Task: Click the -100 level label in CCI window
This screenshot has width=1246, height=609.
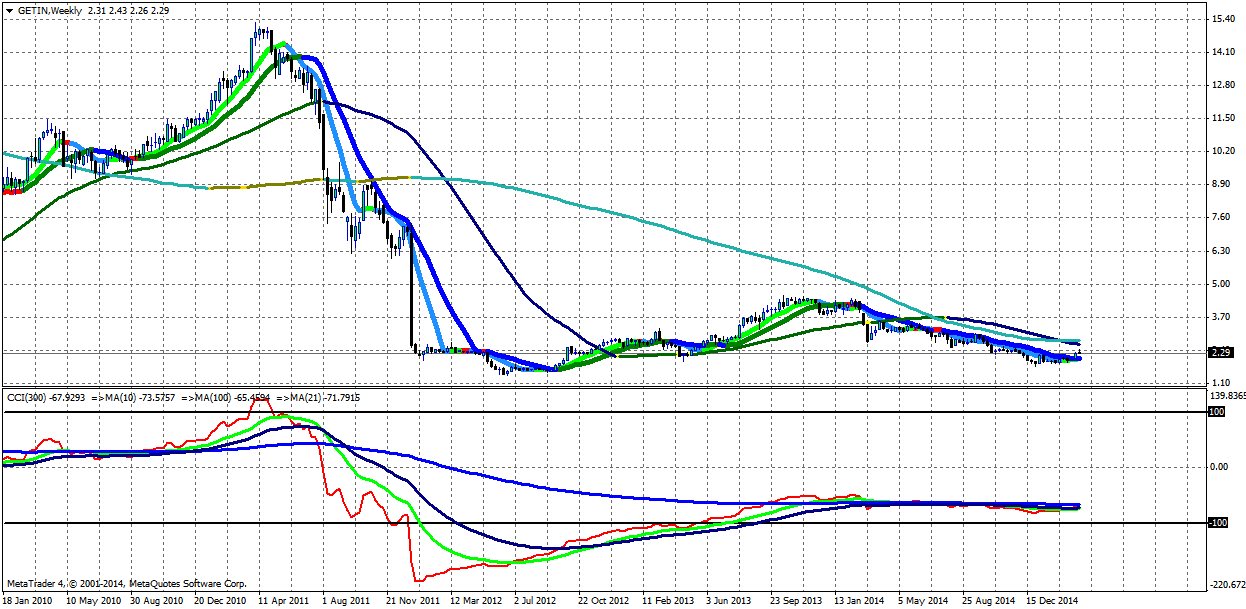Action: [1217, 522]
